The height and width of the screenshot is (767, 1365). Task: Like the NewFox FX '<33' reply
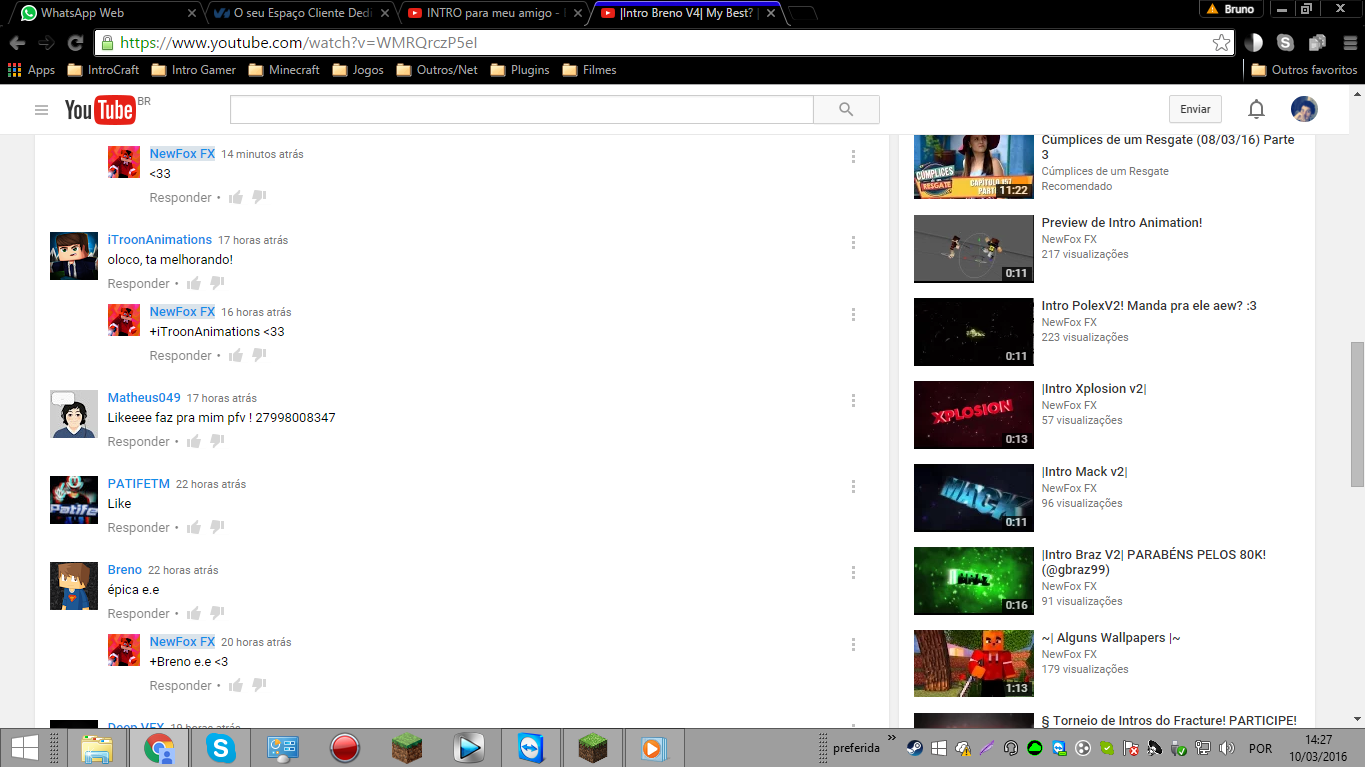[x=236, y=197]
